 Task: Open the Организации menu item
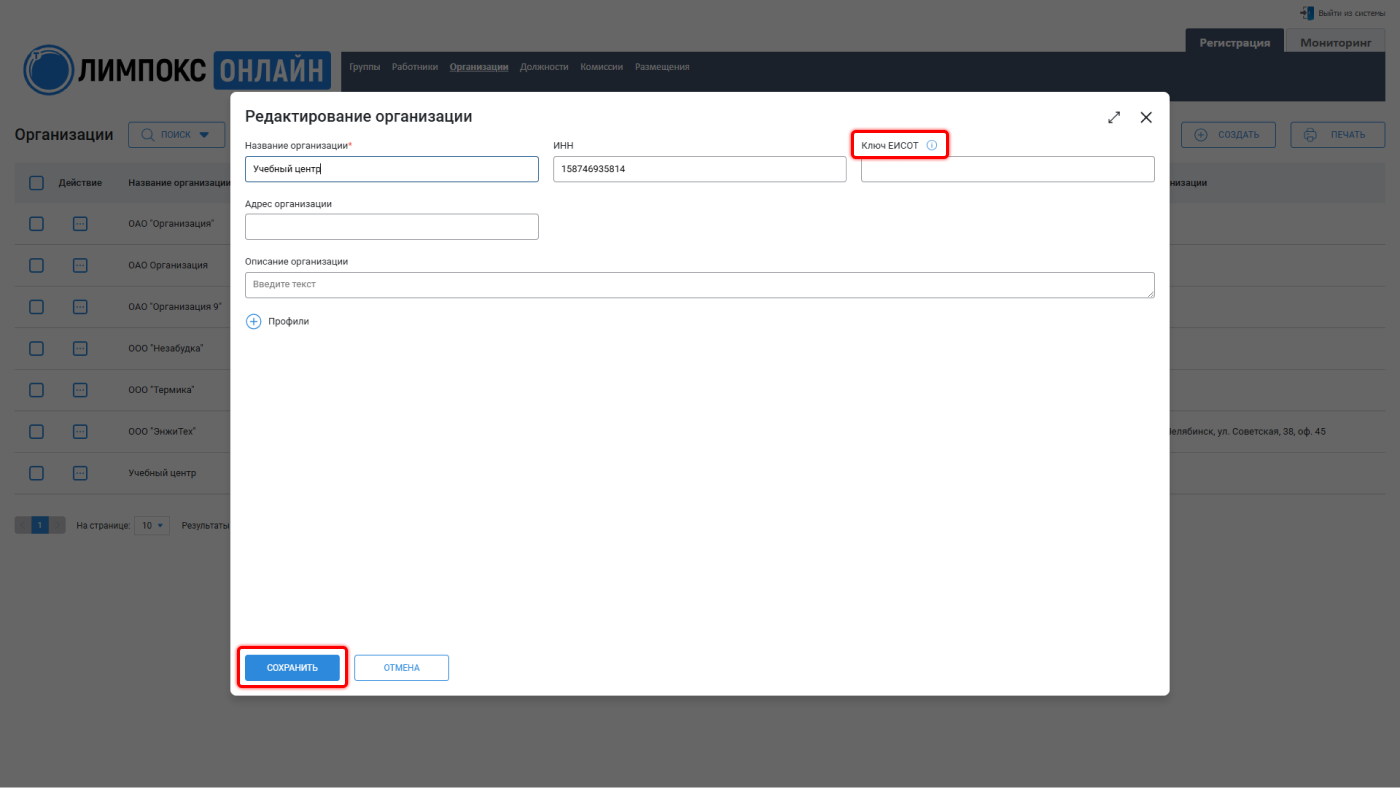pos(479,67)
